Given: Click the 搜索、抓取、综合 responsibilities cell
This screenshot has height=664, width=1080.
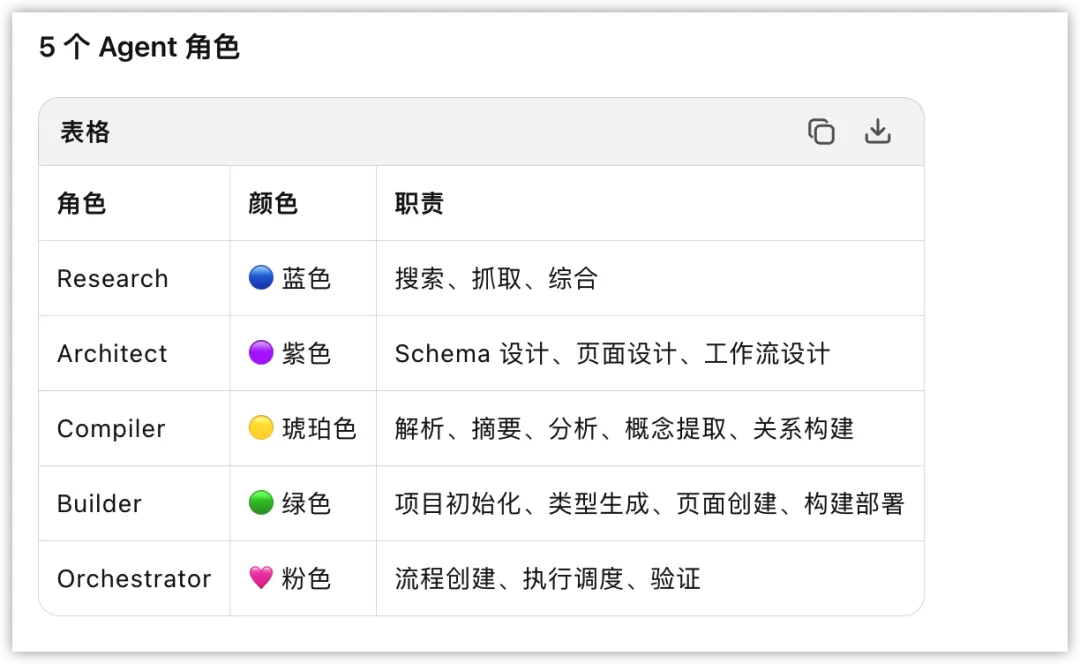Looking at the screenshot, I should point(496,279).
